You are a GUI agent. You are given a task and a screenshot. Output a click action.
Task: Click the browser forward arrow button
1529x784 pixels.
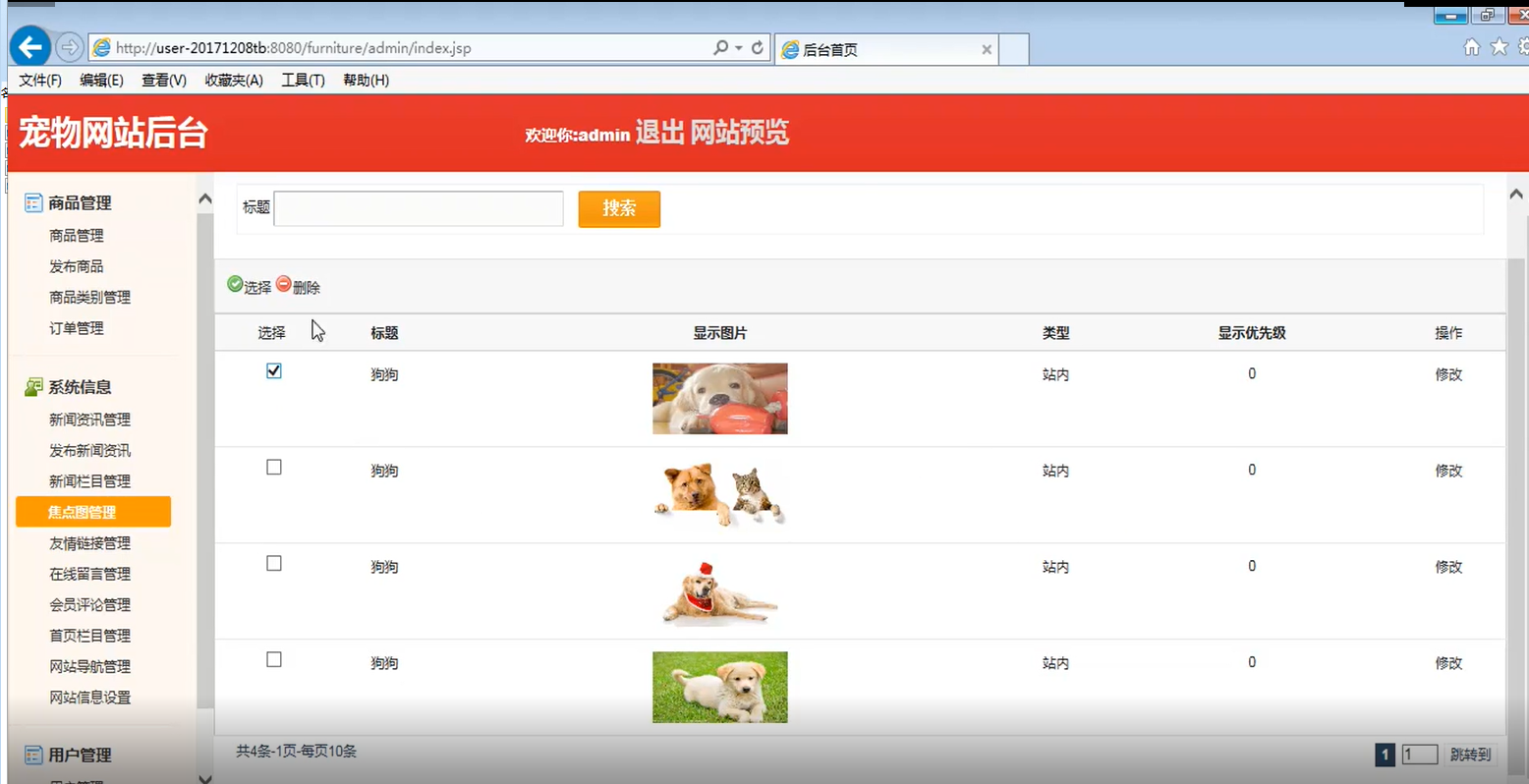coord(69,46)
